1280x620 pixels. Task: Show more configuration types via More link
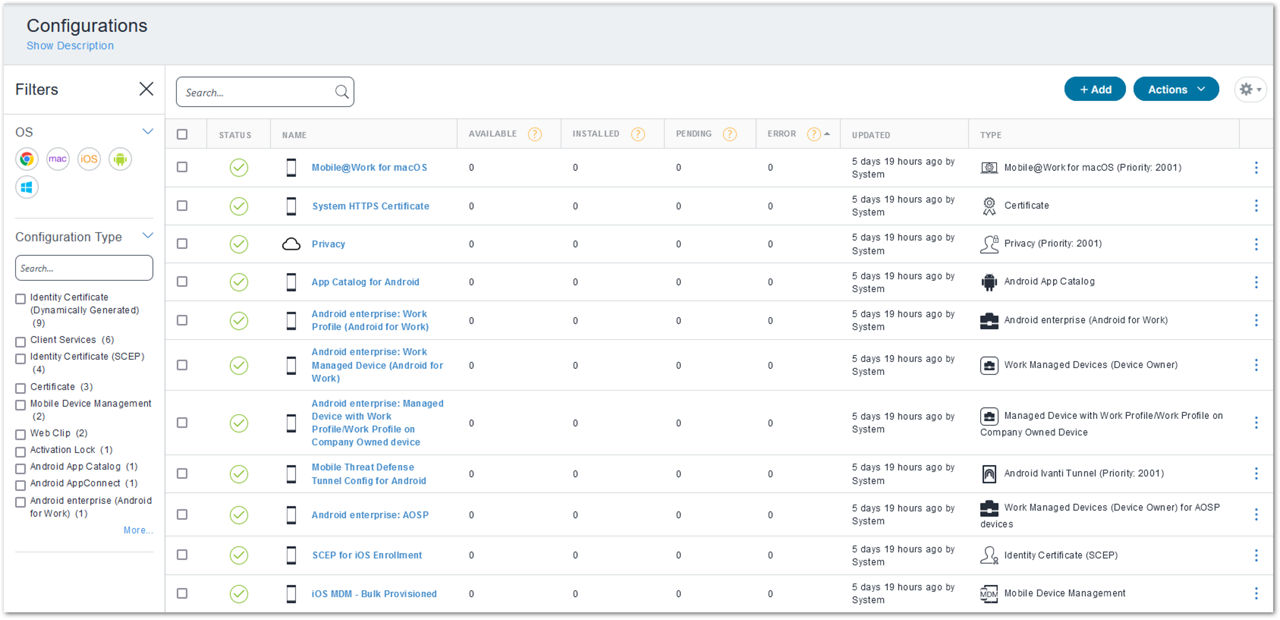[x=138, y=530]
